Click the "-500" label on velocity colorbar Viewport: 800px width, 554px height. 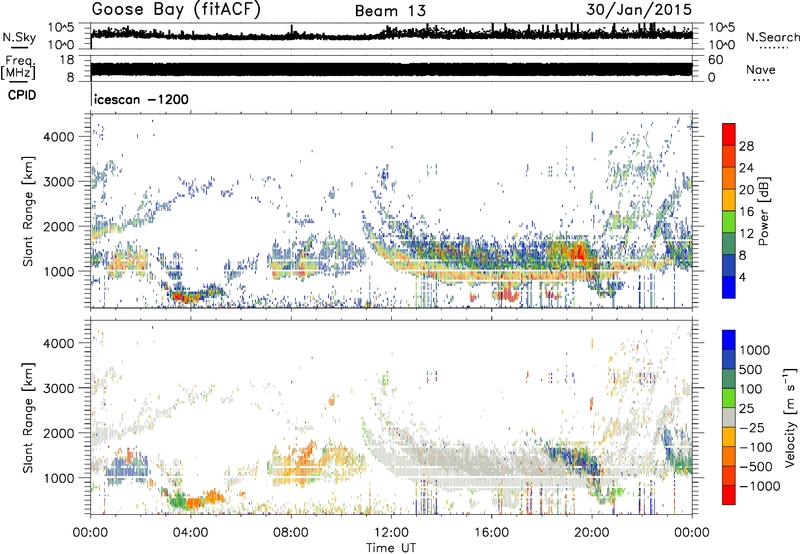click(x=756, y=467)
